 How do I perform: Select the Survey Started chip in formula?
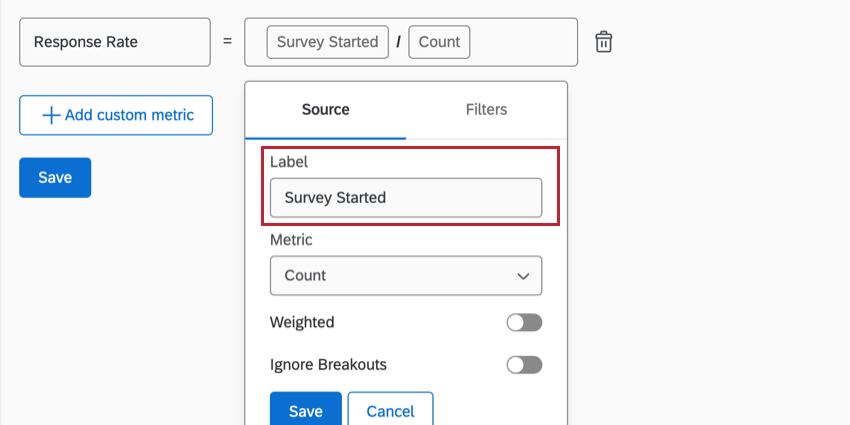(x=327, y=42)
